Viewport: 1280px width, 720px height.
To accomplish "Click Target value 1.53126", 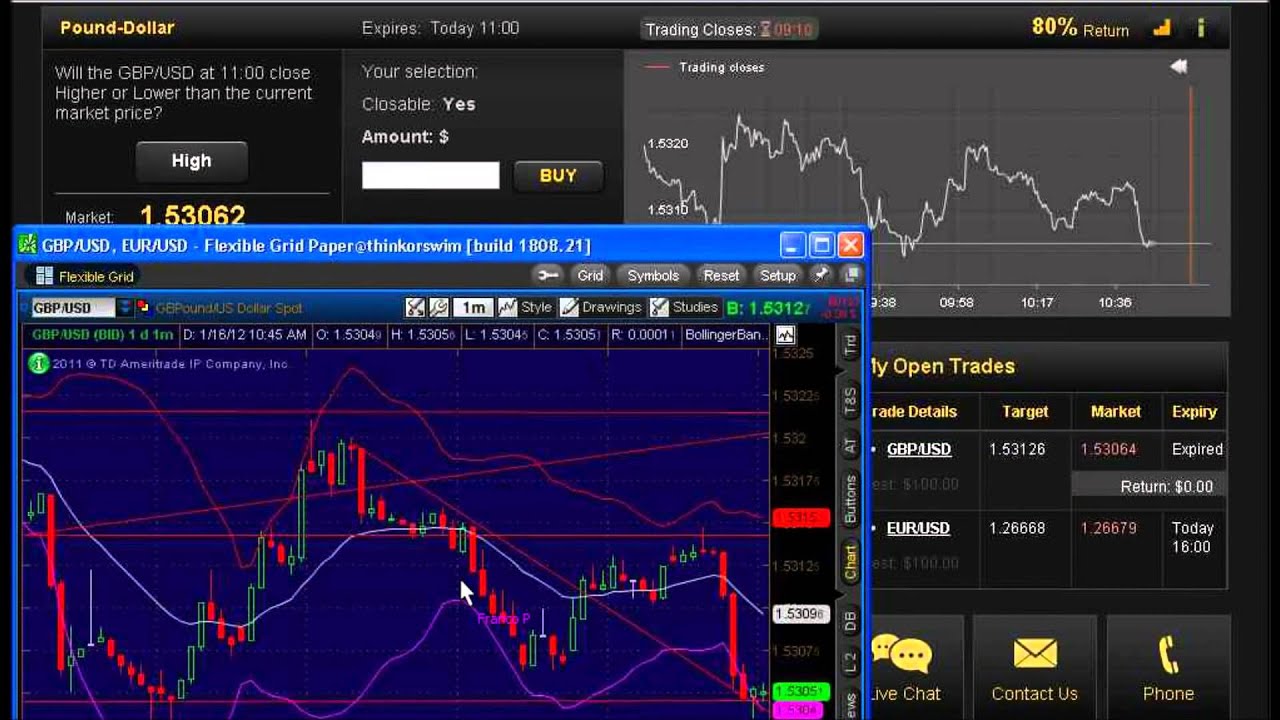I will coord(1017,449).
